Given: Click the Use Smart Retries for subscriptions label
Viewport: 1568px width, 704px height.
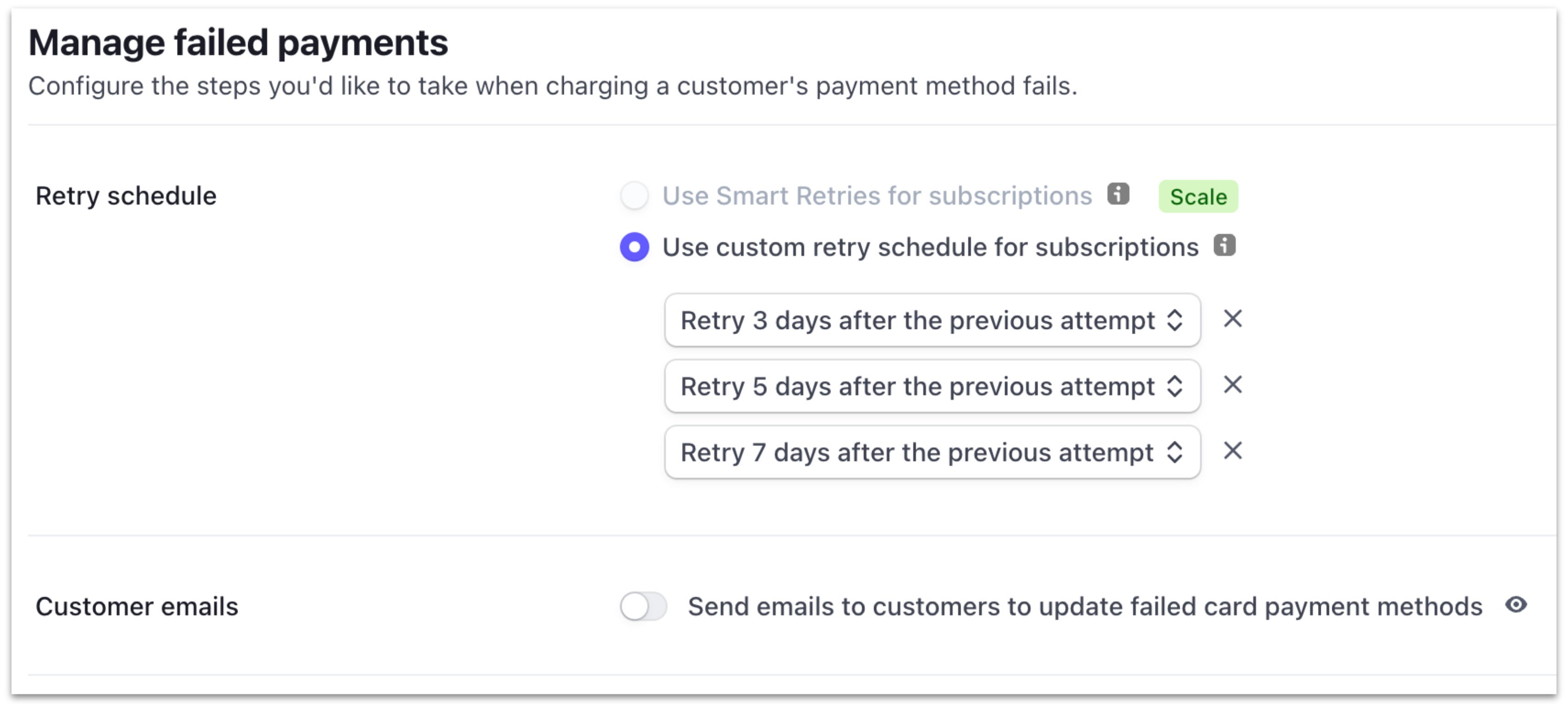Looking at the screenshot, I should pyautogui.click(x=877, y=196).
